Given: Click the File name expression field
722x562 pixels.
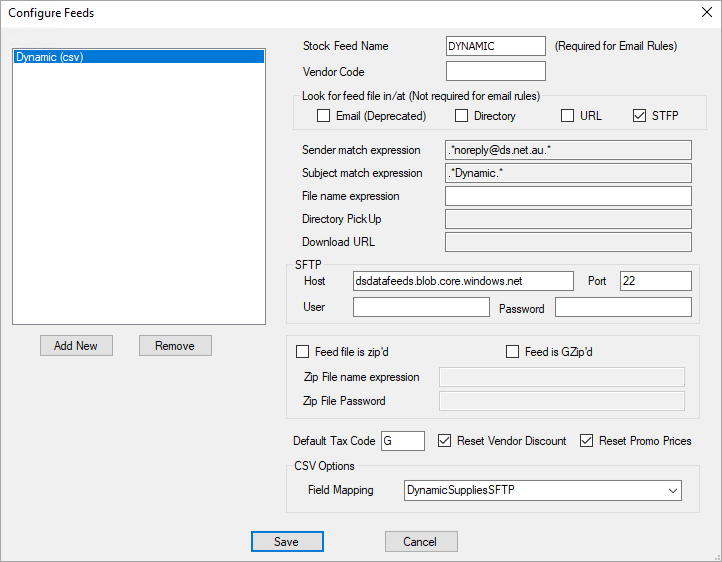Looking at the screenshot, I should [568, 196].
